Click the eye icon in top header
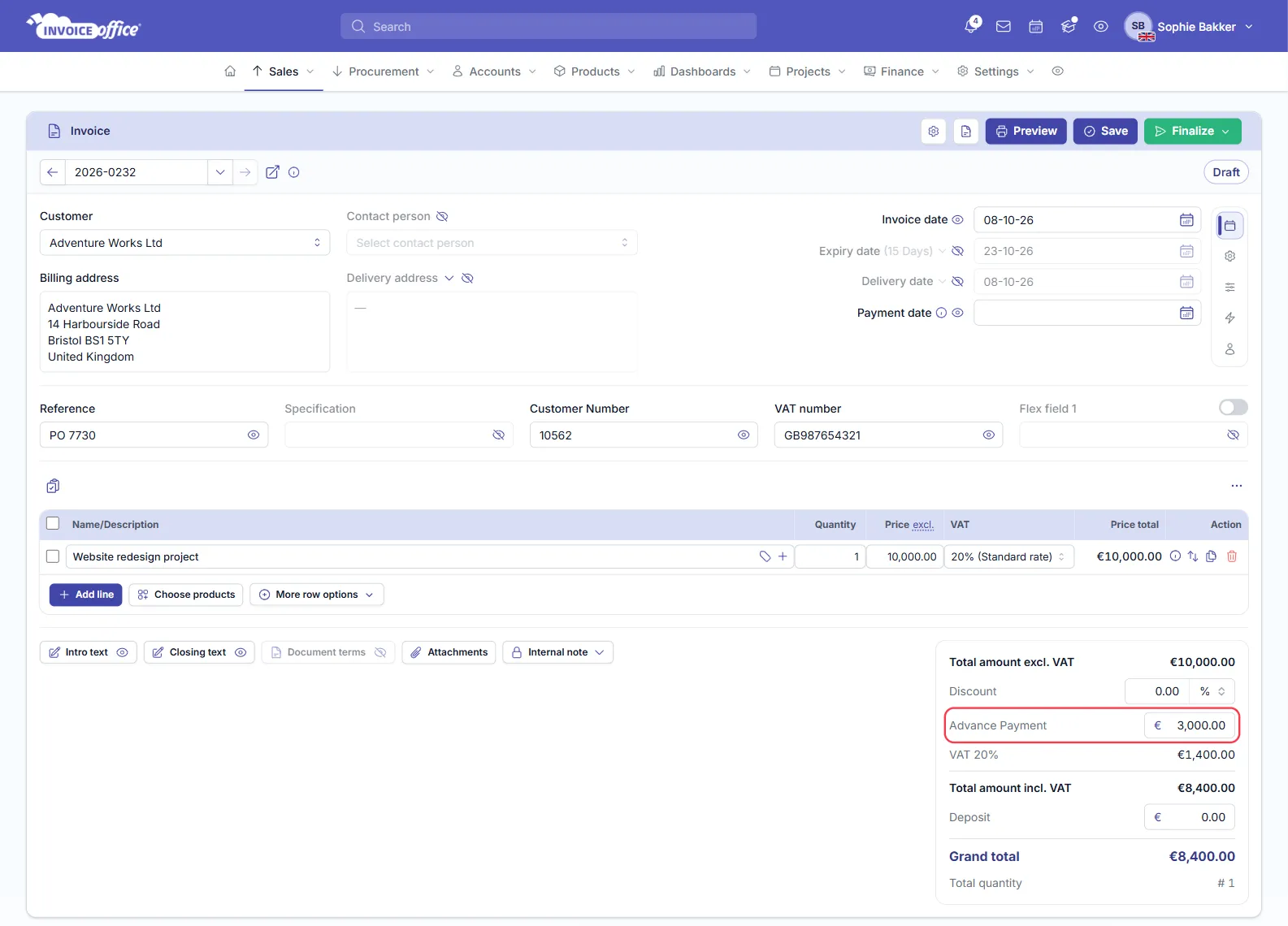Viewport: 1288px width, 926px height. [x=1101, y=27]
